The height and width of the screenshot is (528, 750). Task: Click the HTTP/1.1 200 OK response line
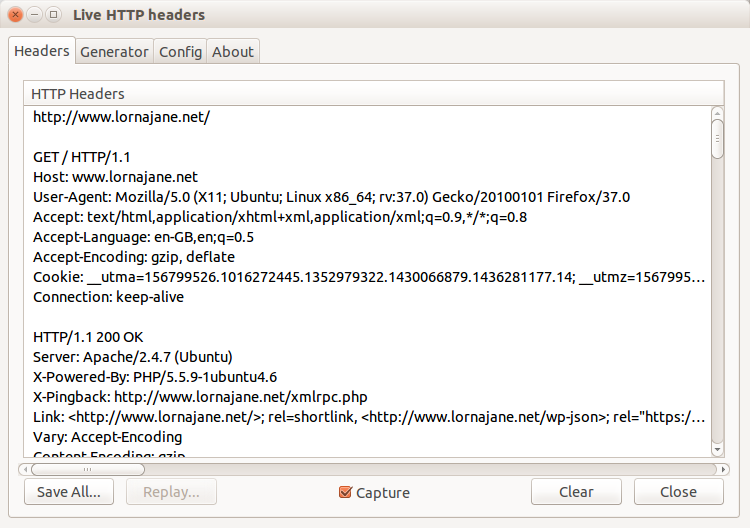coord(88,337)
